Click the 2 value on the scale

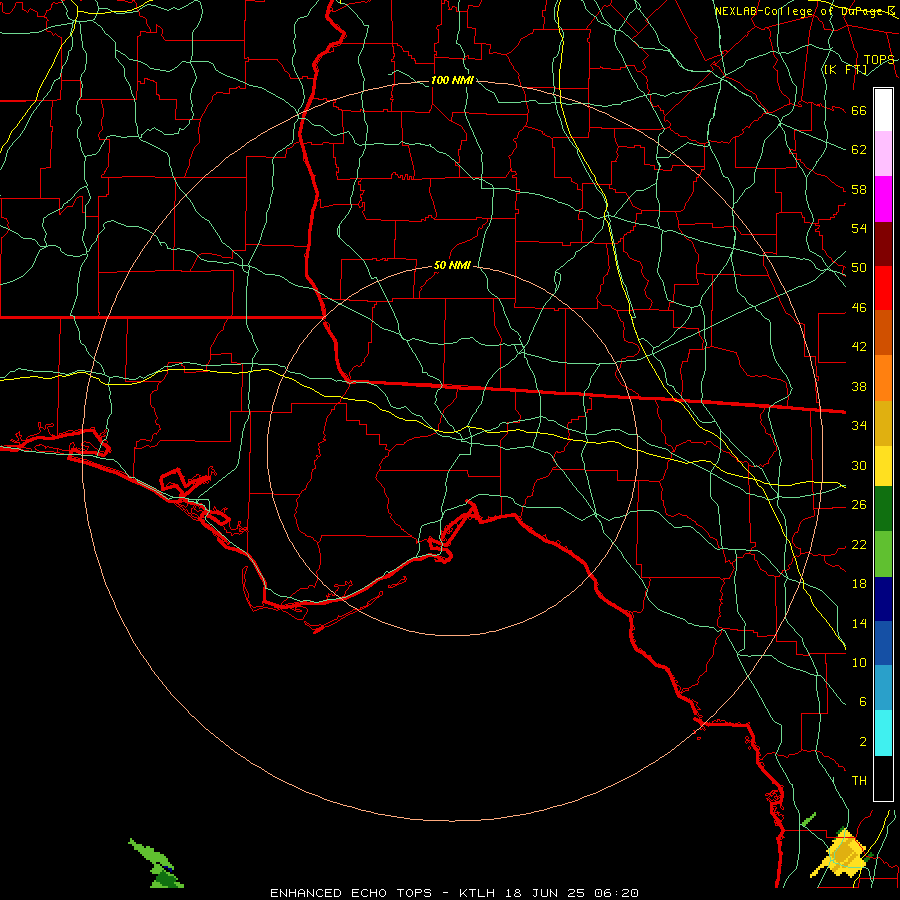862,742
